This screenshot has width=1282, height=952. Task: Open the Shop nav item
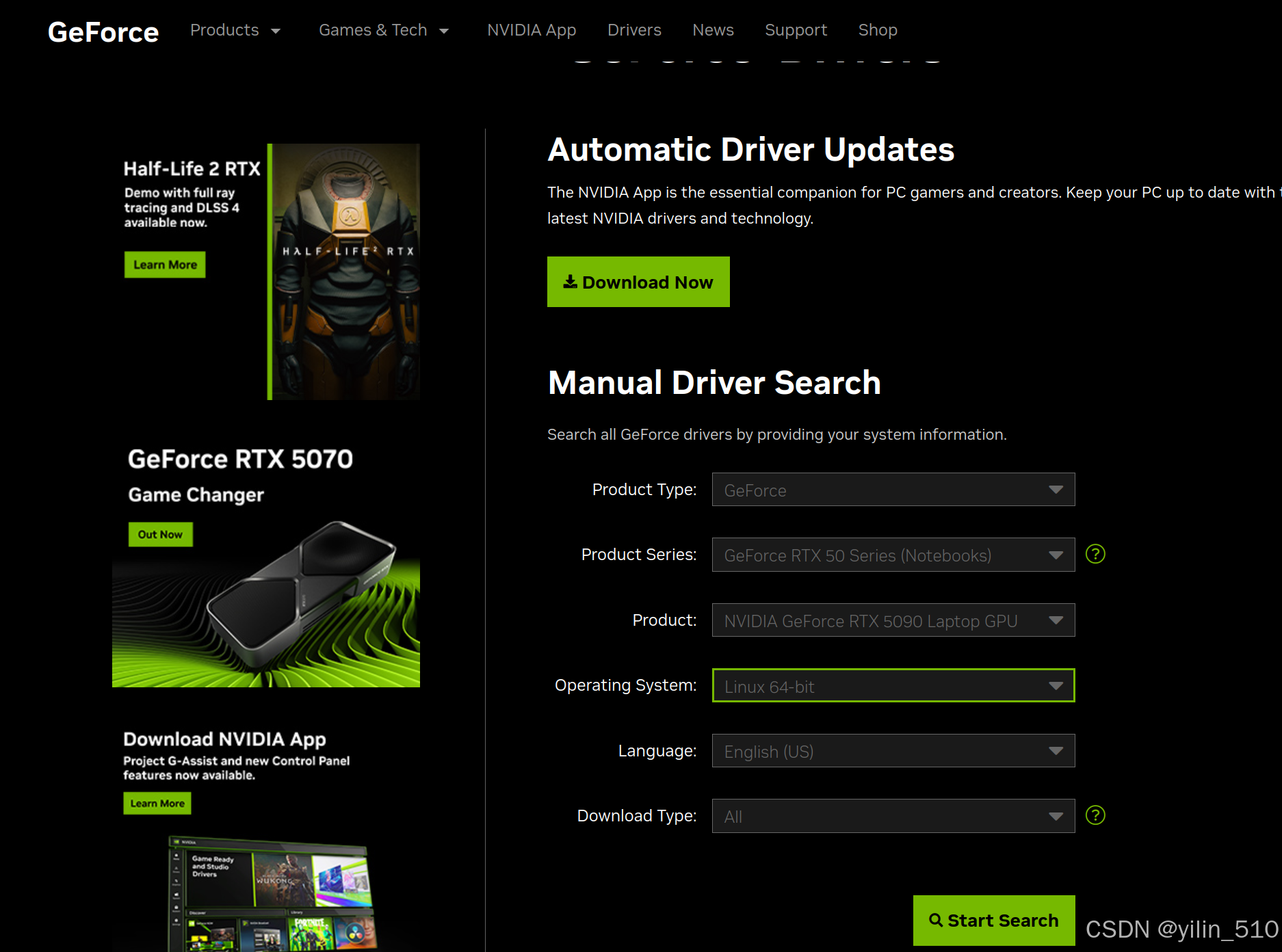pyautogui.click(x=878, y=30)
